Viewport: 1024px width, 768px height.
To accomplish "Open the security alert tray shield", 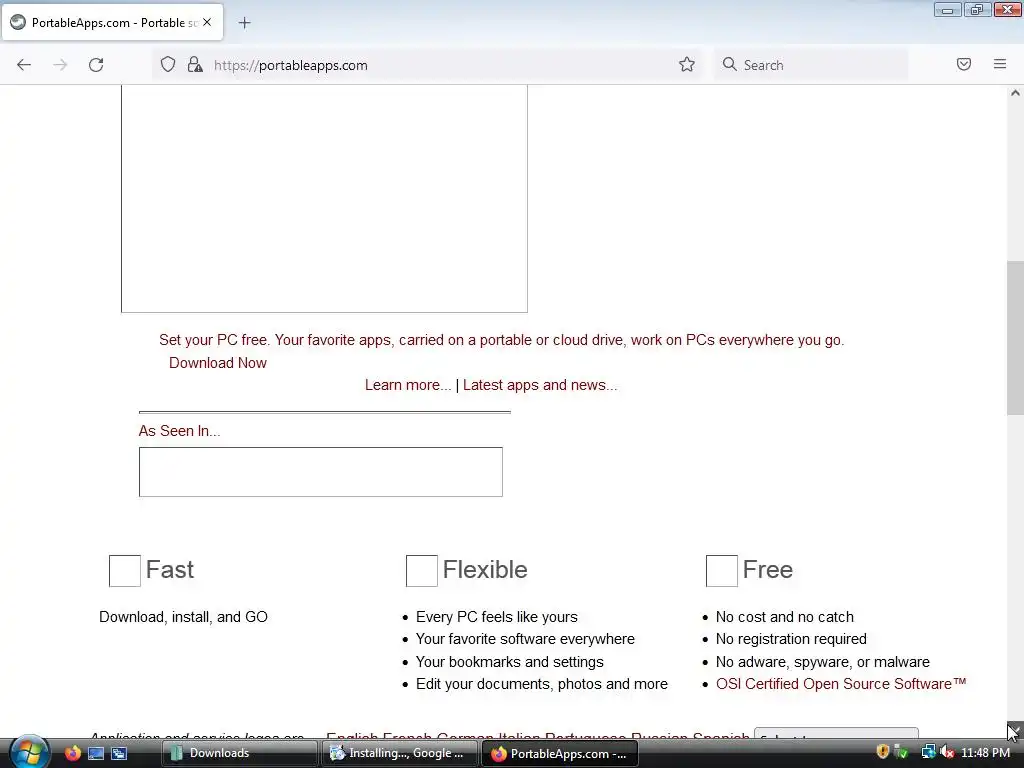I will (x=882, y=752).
